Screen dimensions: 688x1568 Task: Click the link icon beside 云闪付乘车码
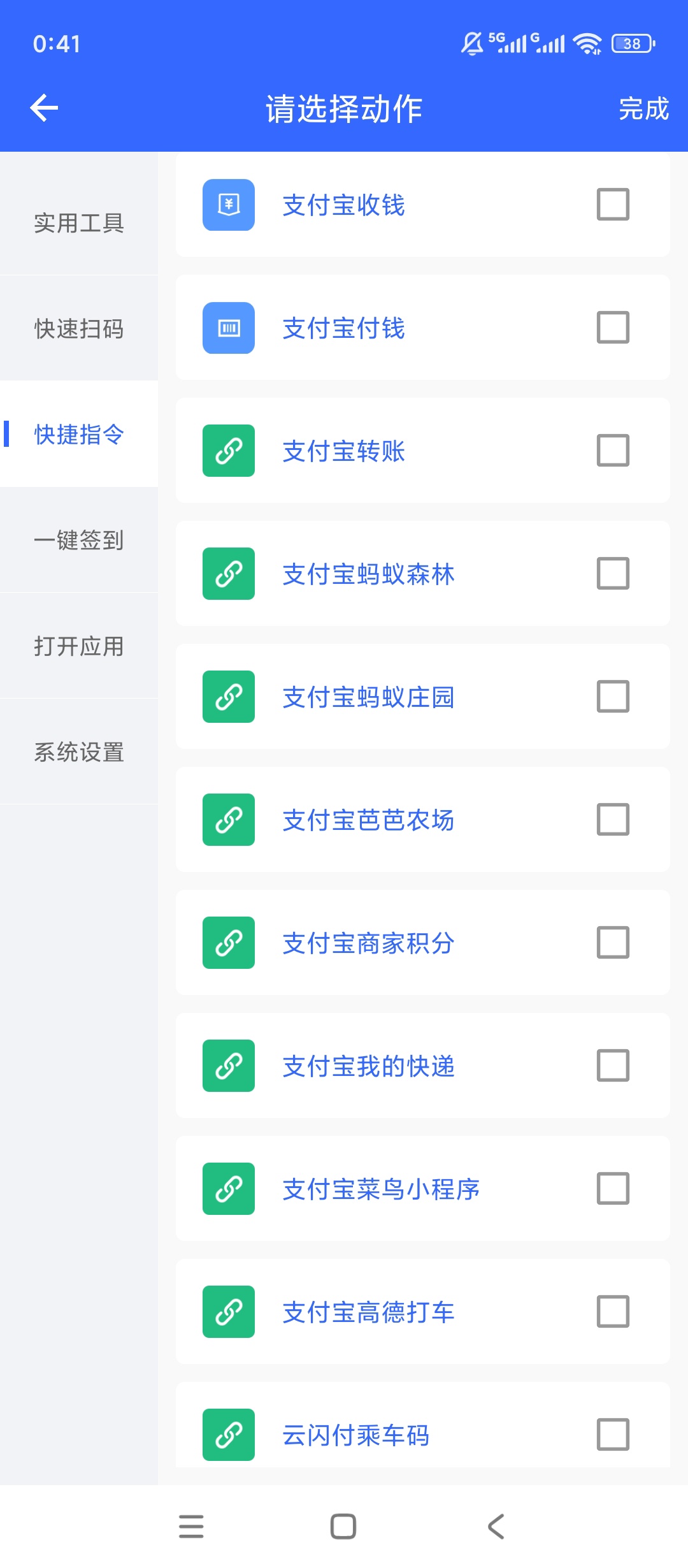click(229, 1435)
